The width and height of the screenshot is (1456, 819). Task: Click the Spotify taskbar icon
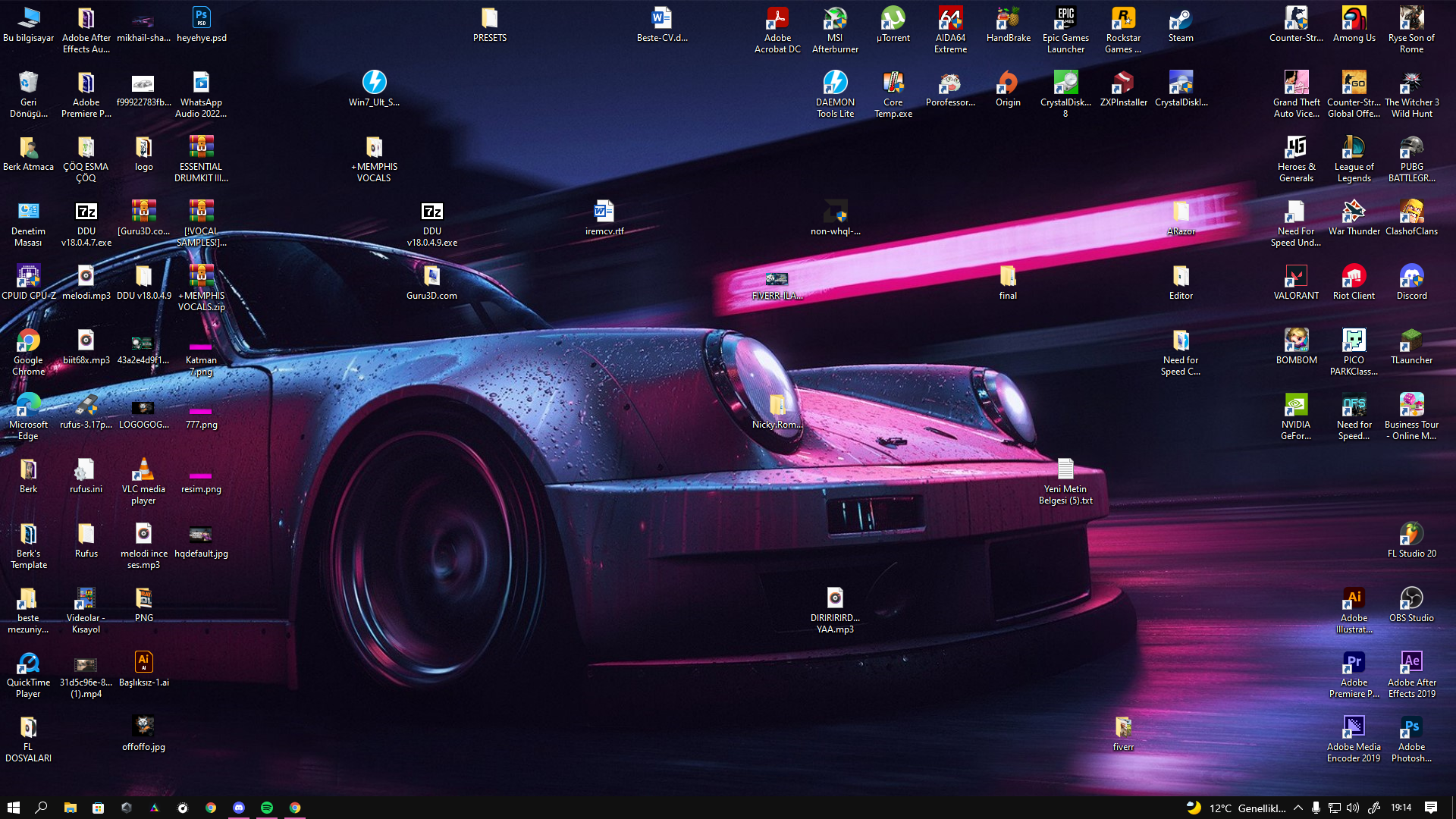point(267,808)
